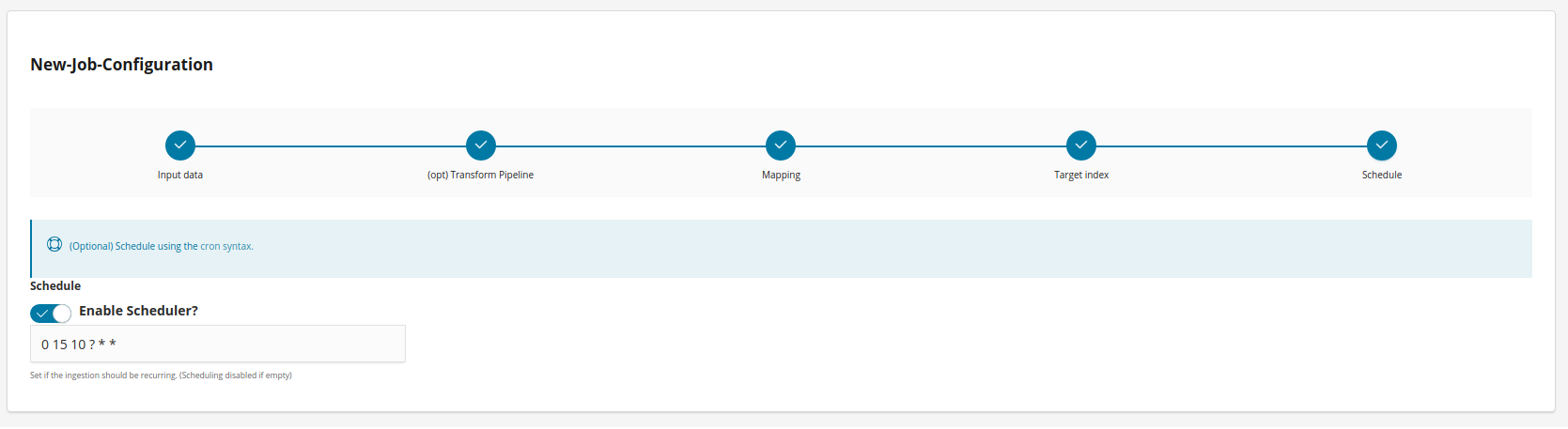Focus the cron expression input field
The height and width of the screenshot is (429, 1568).
218,345
